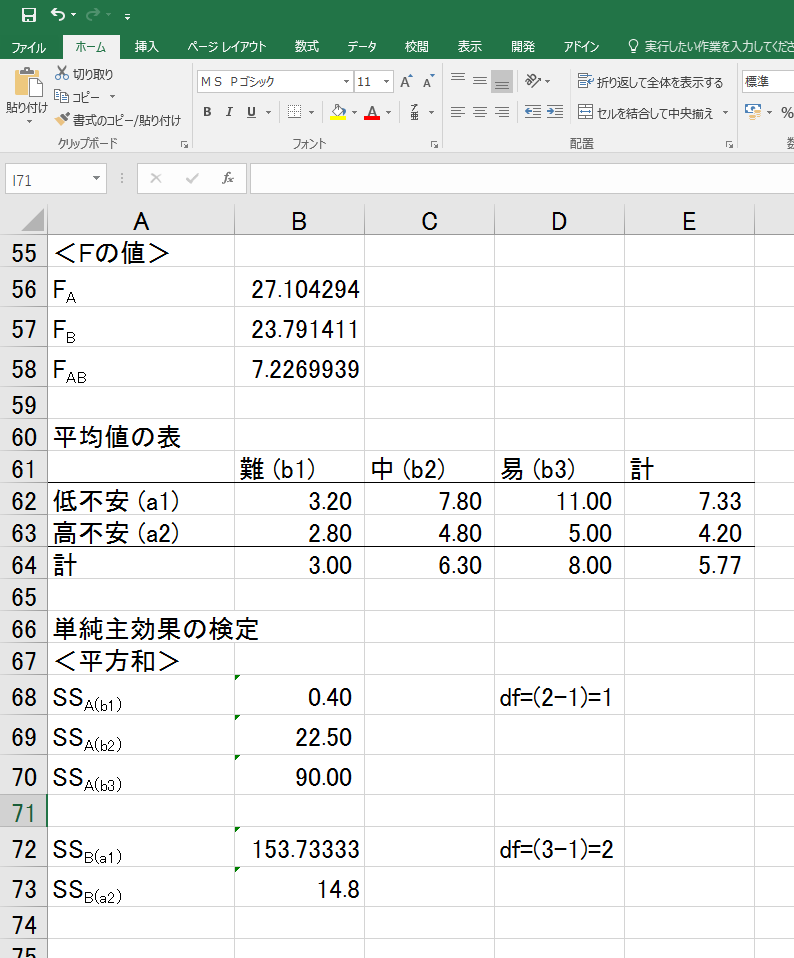Click the formula bar enter checkmark

[192, 178]
